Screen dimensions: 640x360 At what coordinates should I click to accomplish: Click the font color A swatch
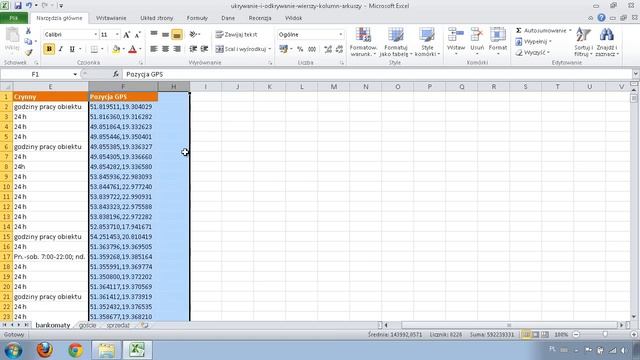(132, 49)
